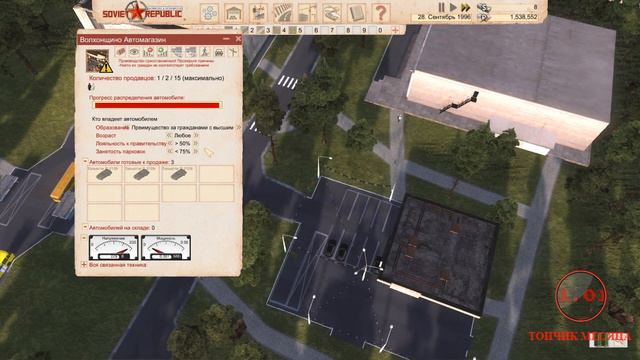640x360 pixels.
Task: Open the crane construction tools menu
Action: 307,13
